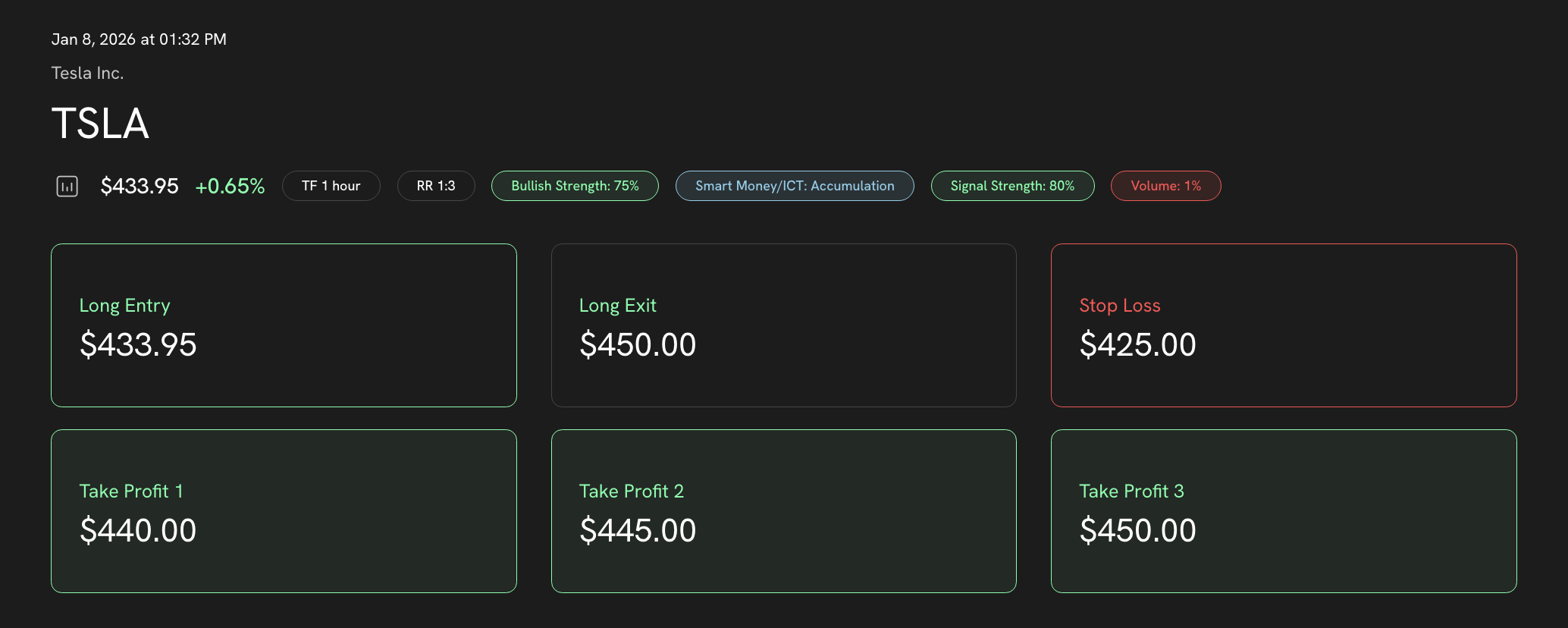Click the $440.00 take profit value
This screenshot has height=628, width=1568.
point(138,531)
